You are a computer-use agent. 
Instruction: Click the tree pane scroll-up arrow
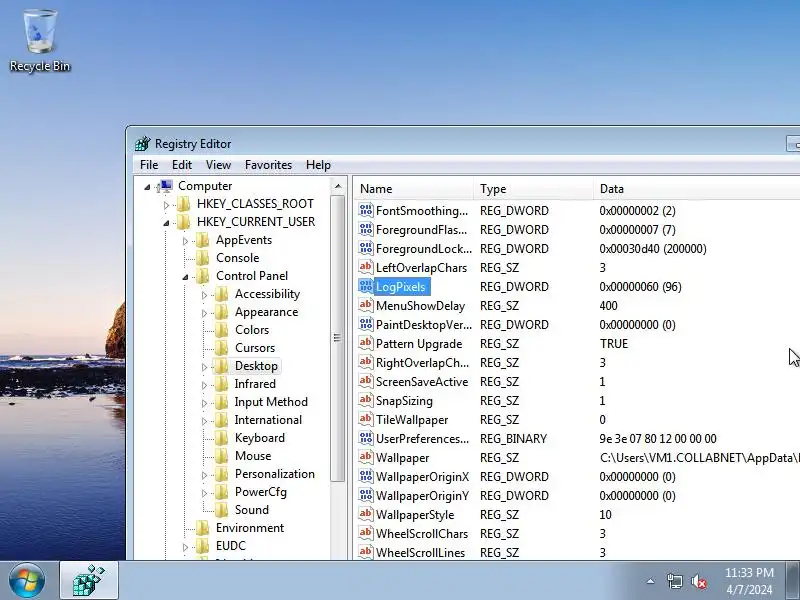click(338, 186)
